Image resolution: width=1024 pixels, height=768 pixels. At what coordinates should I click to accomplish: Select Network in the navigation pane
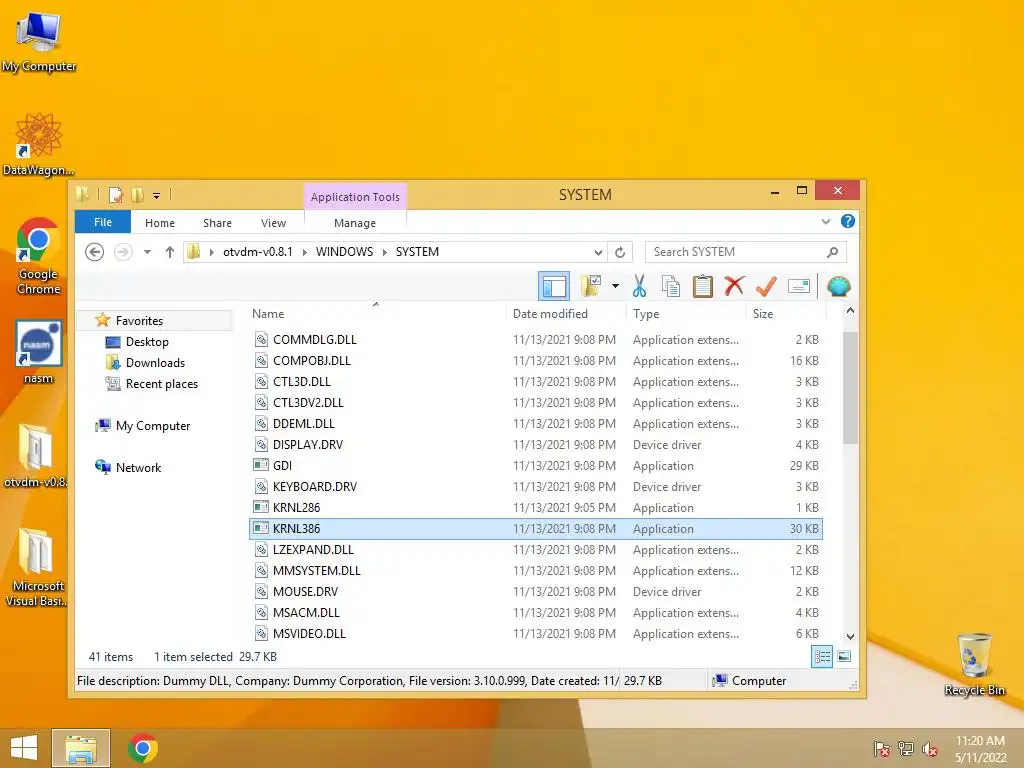pyautogui.click(x=138, y=468)
